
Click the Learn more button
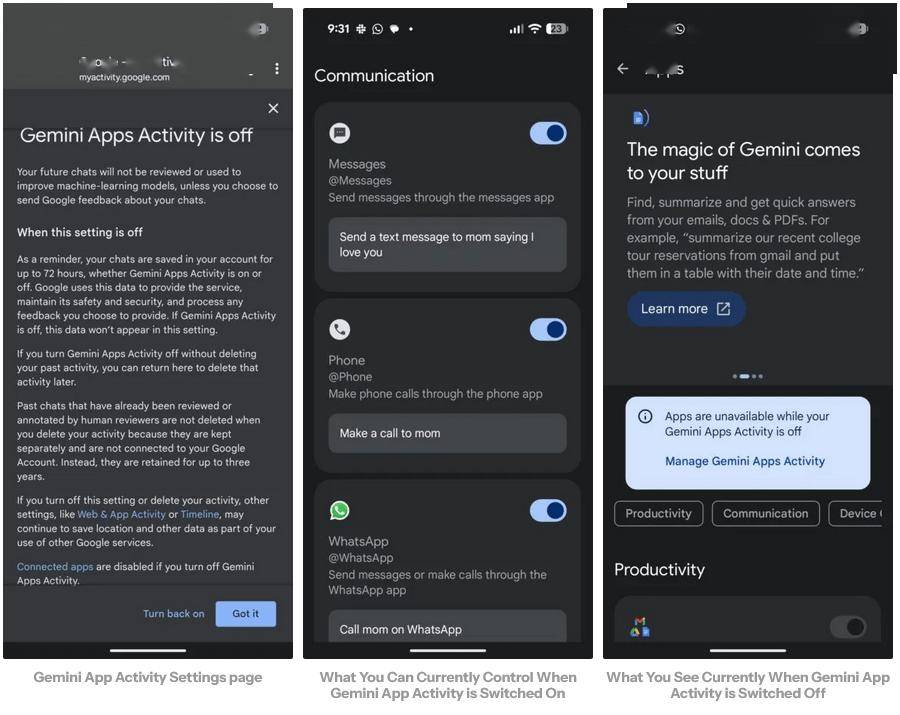(x=686, y=309)
